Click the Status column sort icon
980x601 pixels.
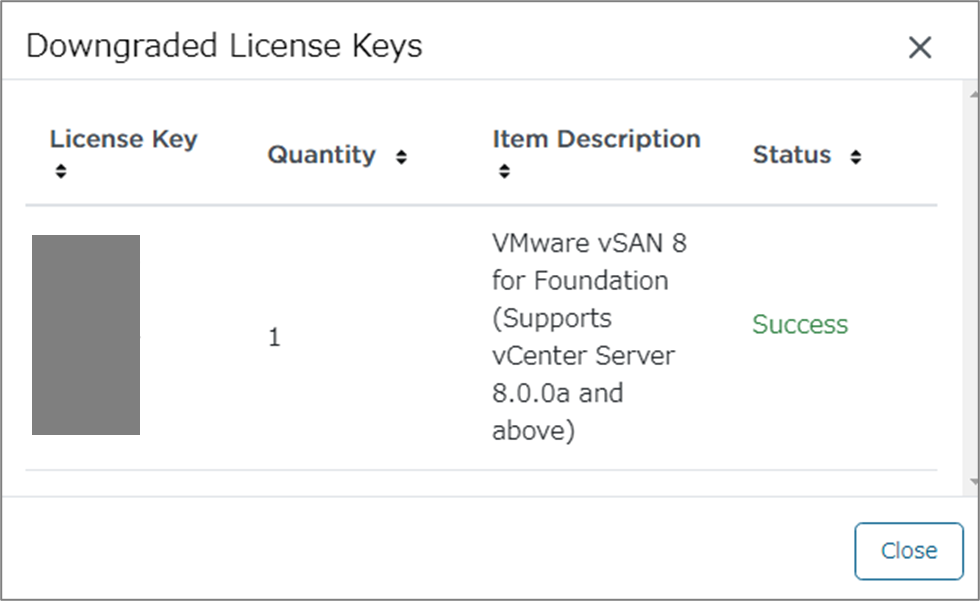(856, 157)
